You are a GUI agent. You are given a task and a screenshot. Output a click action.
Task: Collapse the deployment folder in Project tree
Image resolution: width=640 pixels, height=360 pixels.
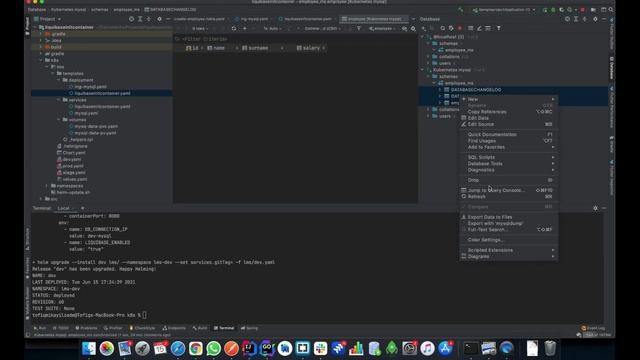tap(59, 80)
